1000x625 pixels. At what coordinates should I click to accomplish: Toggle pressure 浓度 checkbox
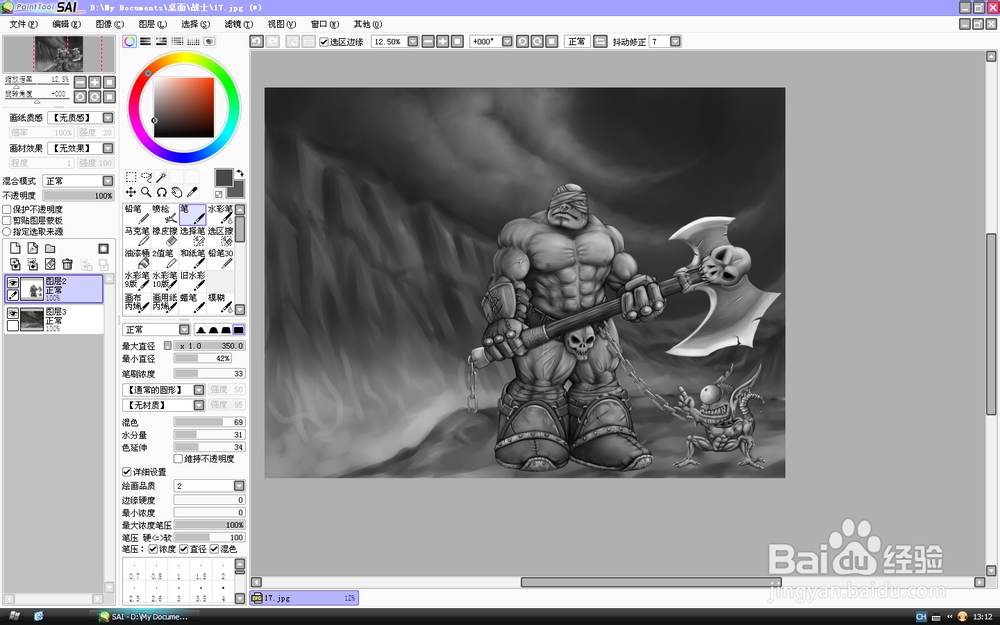click(153, 549)
